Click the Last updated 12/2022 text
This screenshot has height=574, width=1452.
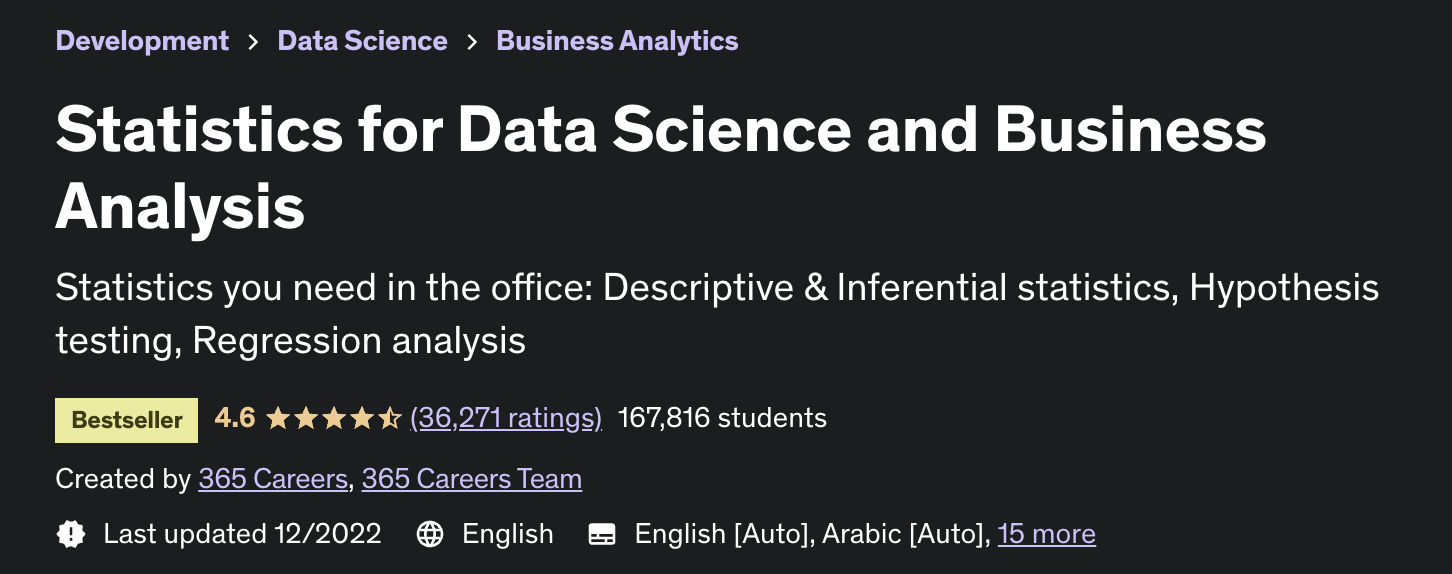coord(242,534)
